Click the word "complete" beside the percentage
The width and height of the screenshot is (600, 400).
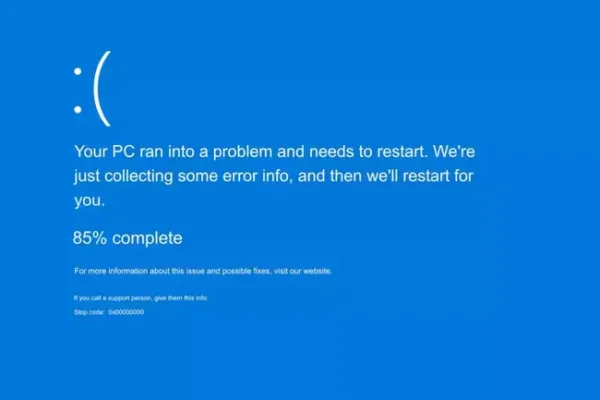point(147,238)
